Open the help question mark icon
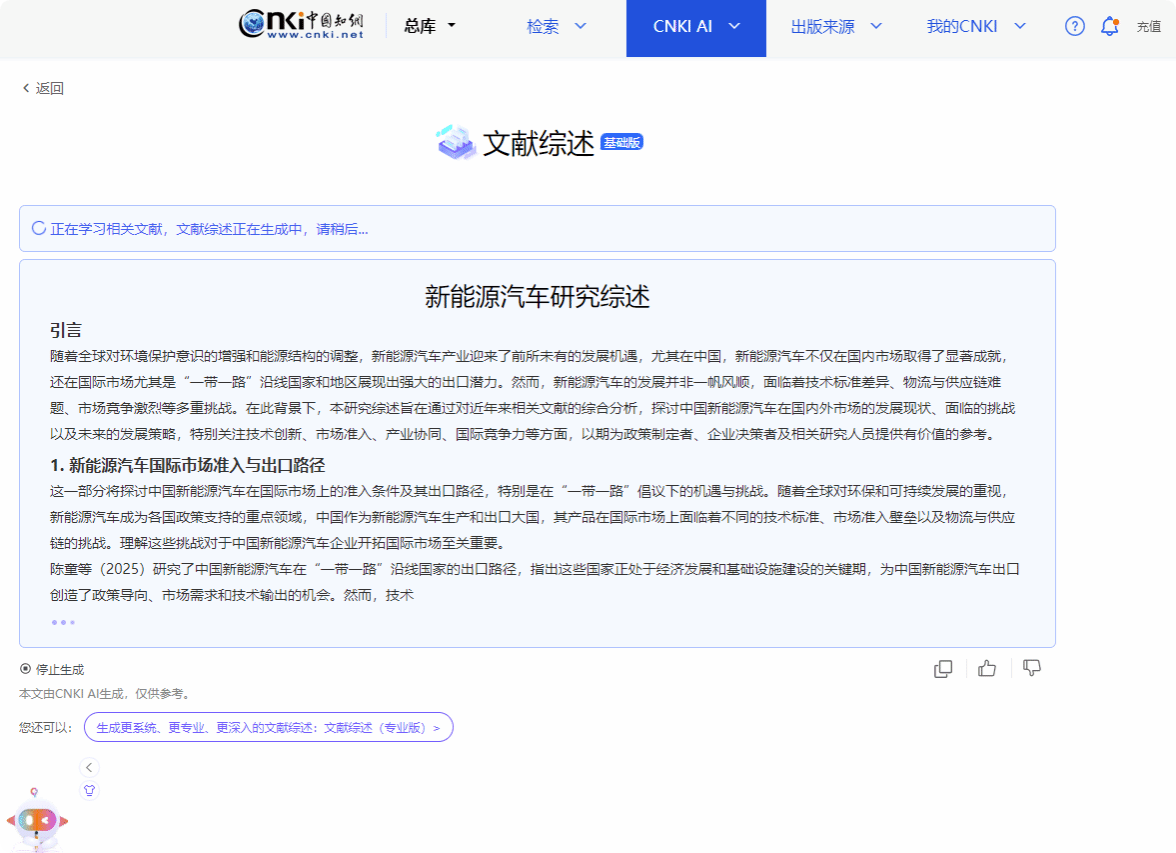The width and height of the screenshot is (1176, 853). (1074, 27)
